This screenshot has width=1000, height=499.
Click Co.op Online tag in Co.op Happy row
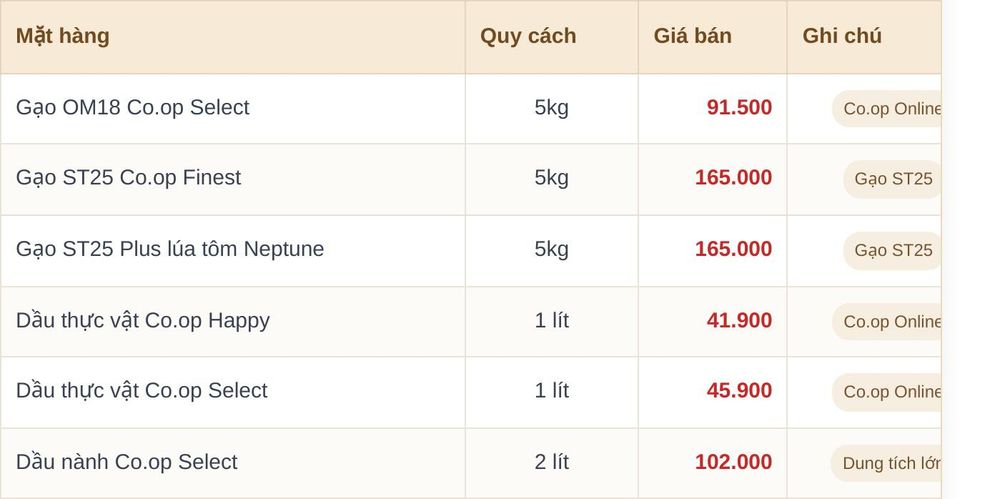click(x=887, y=322)
